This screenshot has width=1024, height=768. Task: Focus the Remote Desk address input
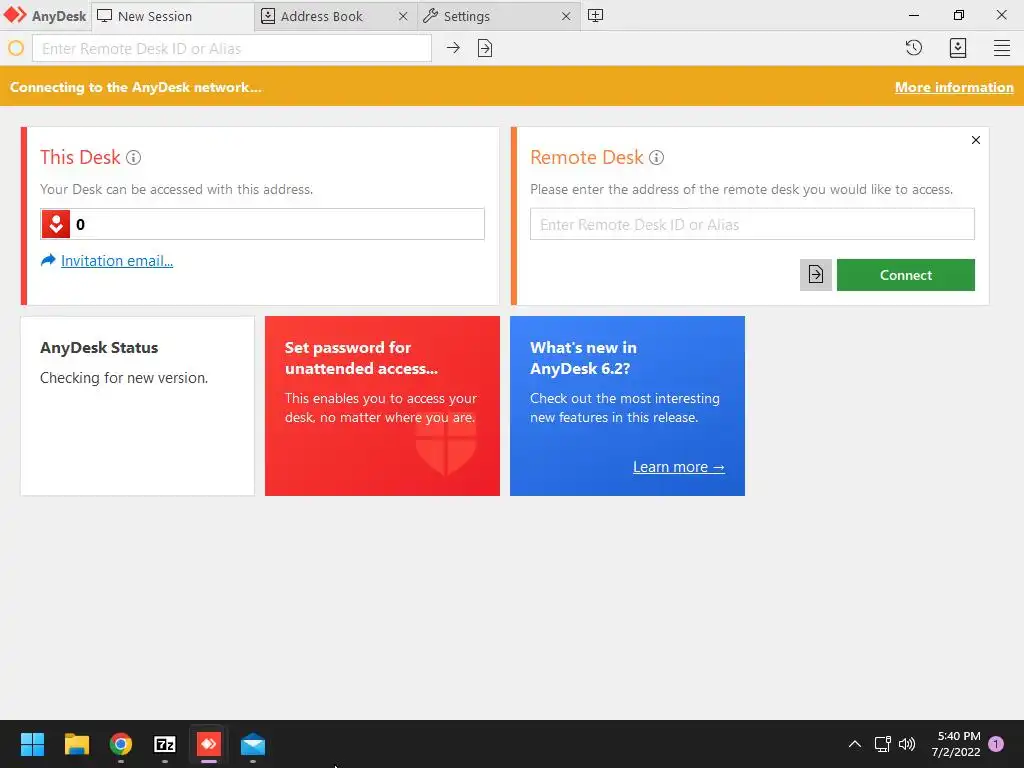(752, 224)
